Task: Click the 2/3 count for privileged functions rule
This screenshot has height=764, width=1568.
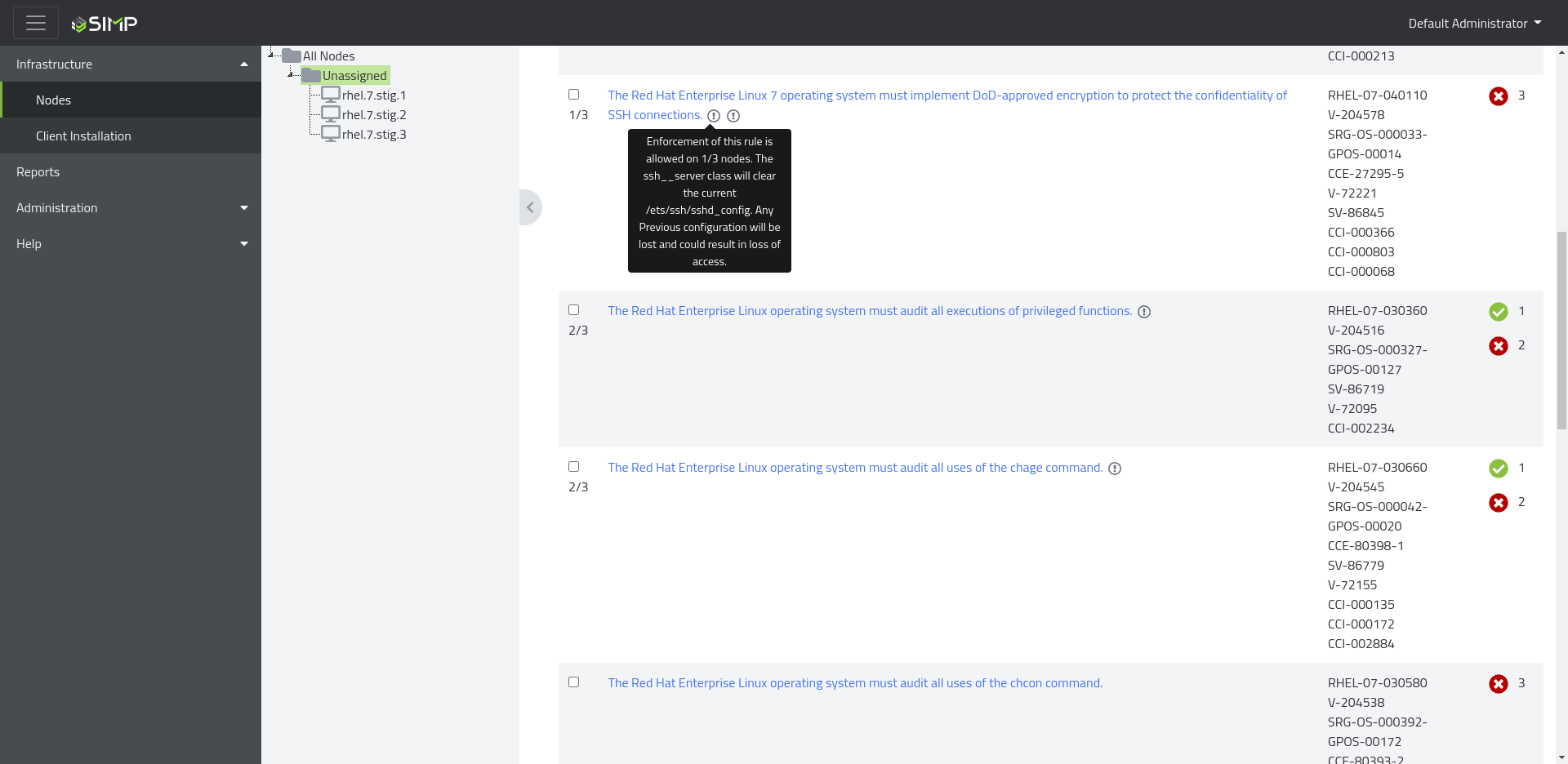Action: [578, 330]
